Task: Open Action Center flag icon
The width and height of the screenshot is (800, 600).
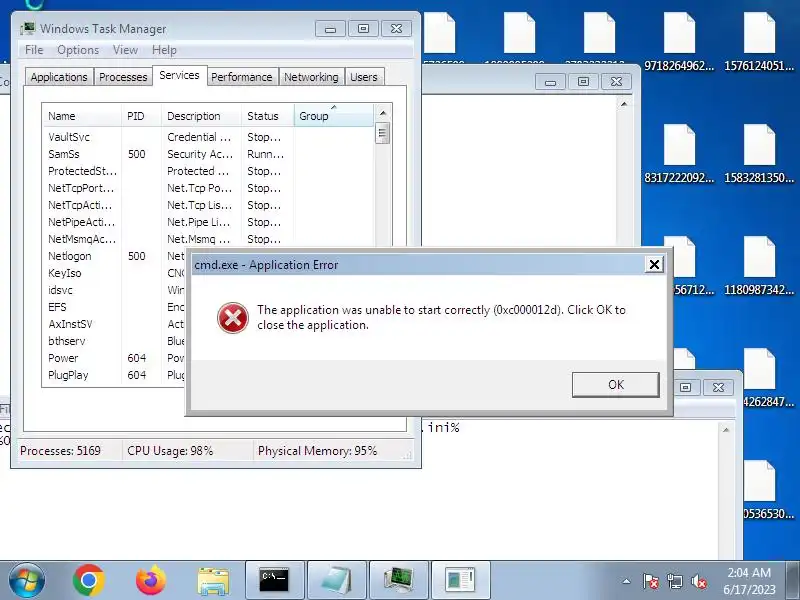Action: point(650,581)
